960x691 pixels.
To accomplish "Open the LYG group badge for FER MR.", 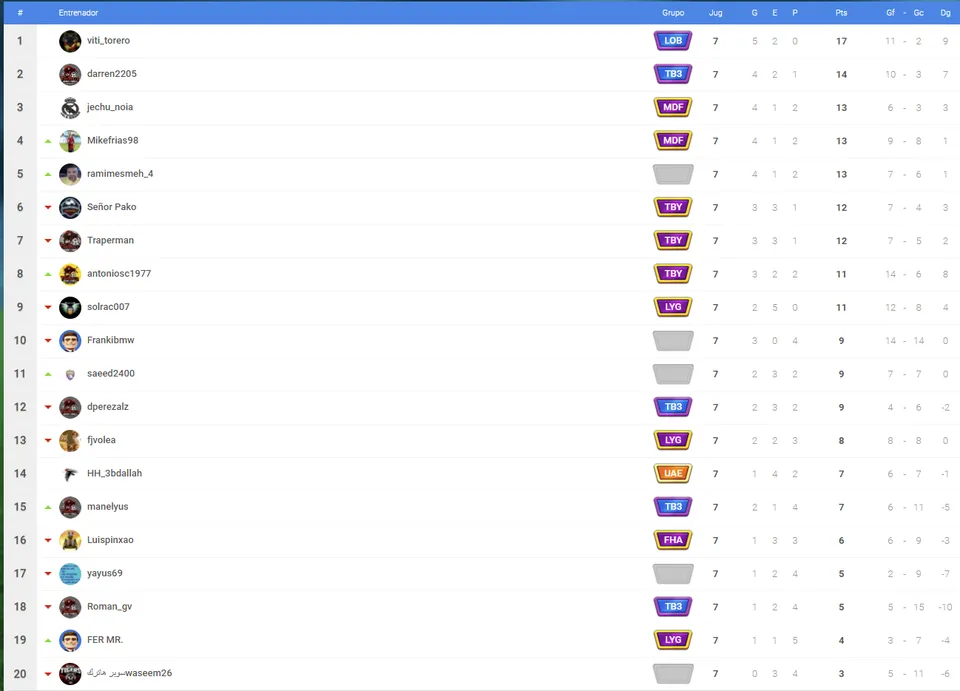I will (x=673, y=640).
